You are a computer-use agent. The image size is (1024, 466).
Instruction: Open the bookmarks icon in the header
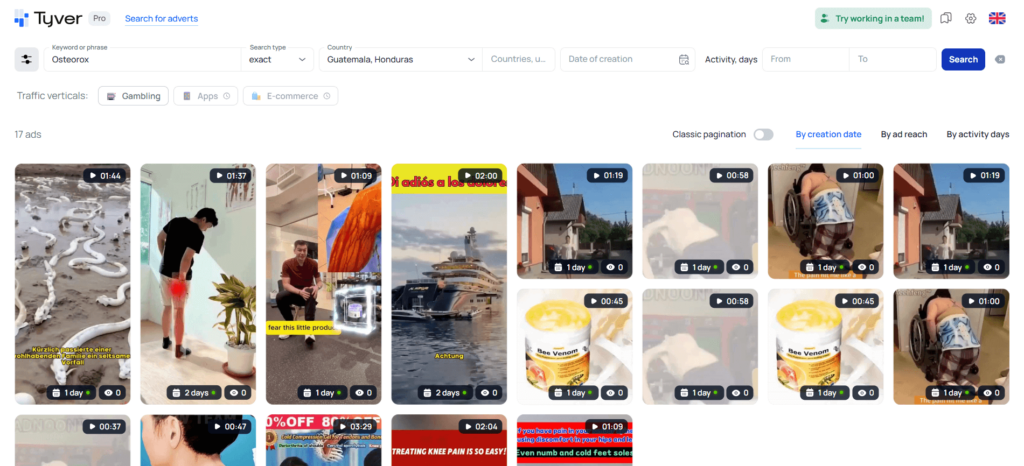tap(946, 18)
